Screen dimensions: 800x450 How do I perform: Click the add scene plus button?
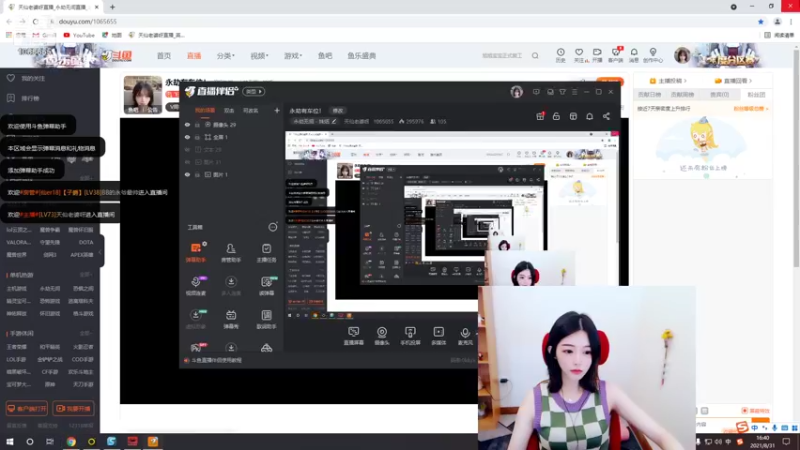[277, 110]
